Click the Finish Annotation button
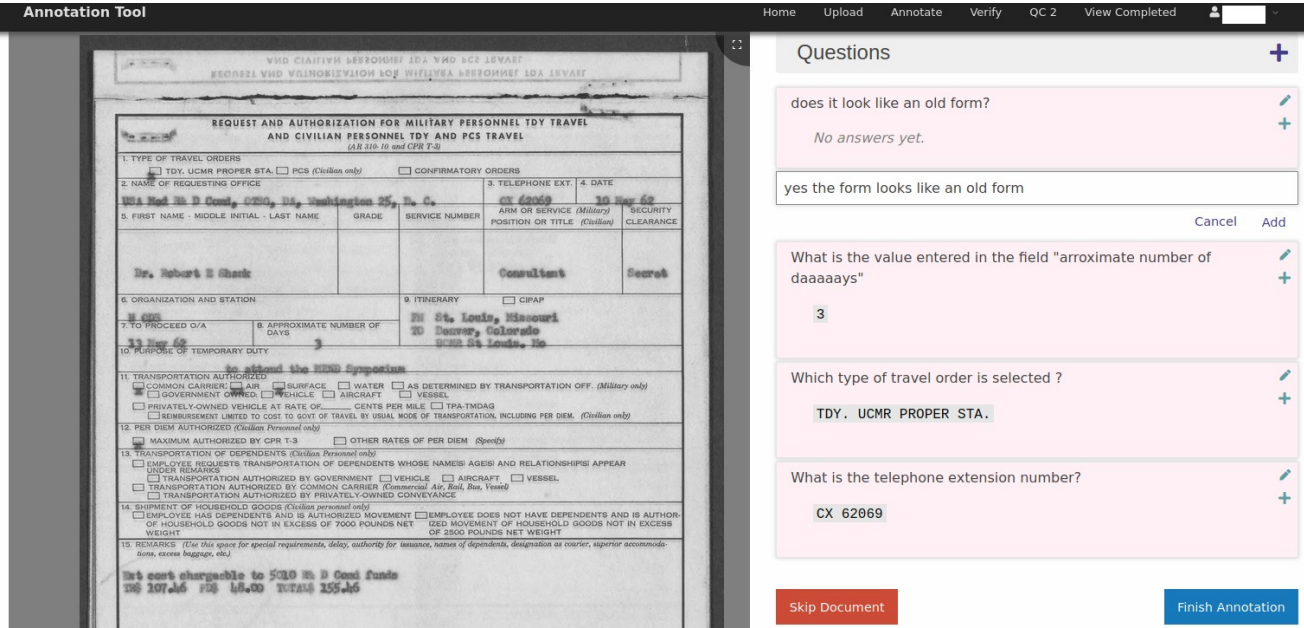This screenshot has height=628, width=1304. [x=1231, y=607]
